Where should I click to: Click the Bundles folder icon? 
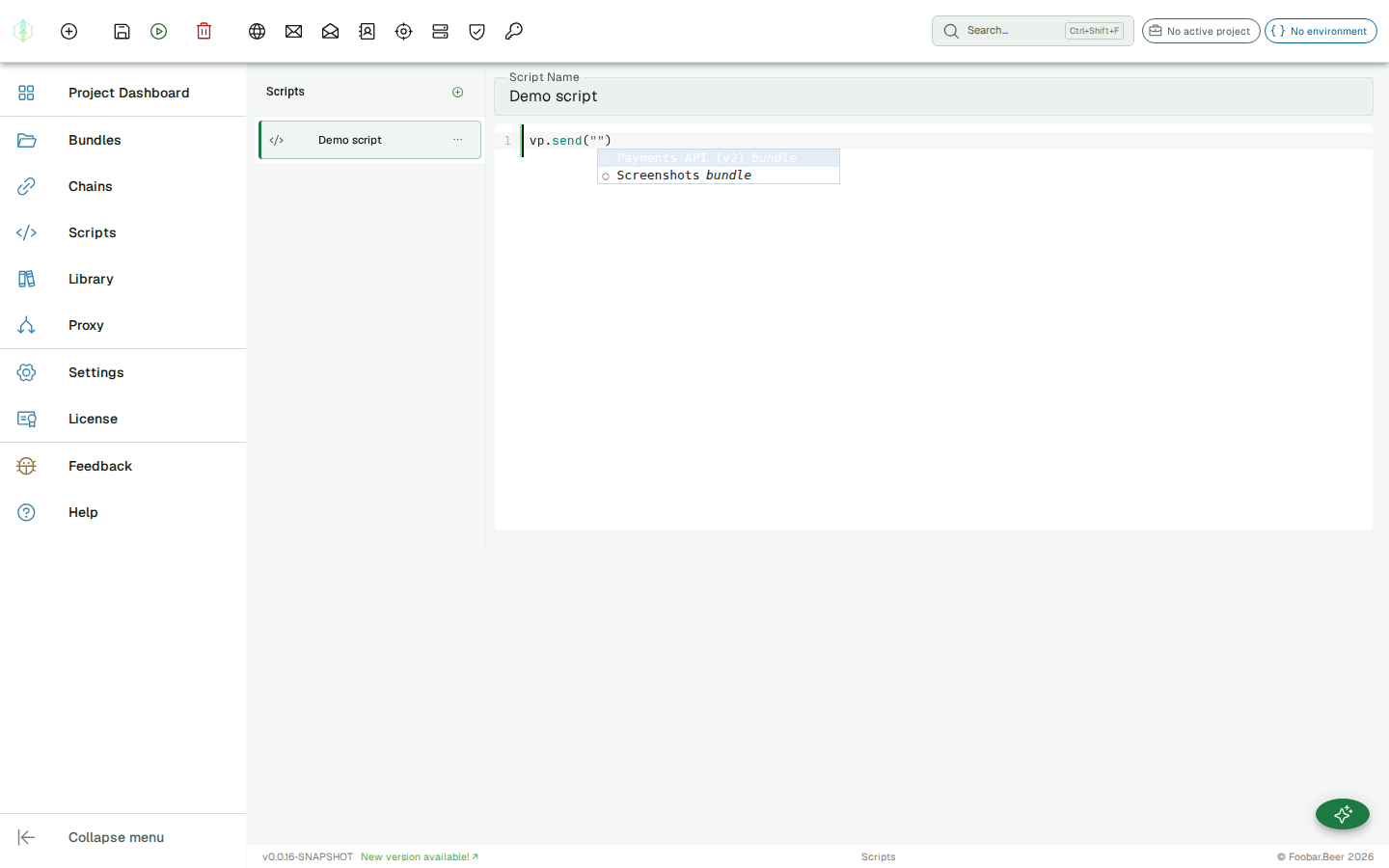pos(26,140)
